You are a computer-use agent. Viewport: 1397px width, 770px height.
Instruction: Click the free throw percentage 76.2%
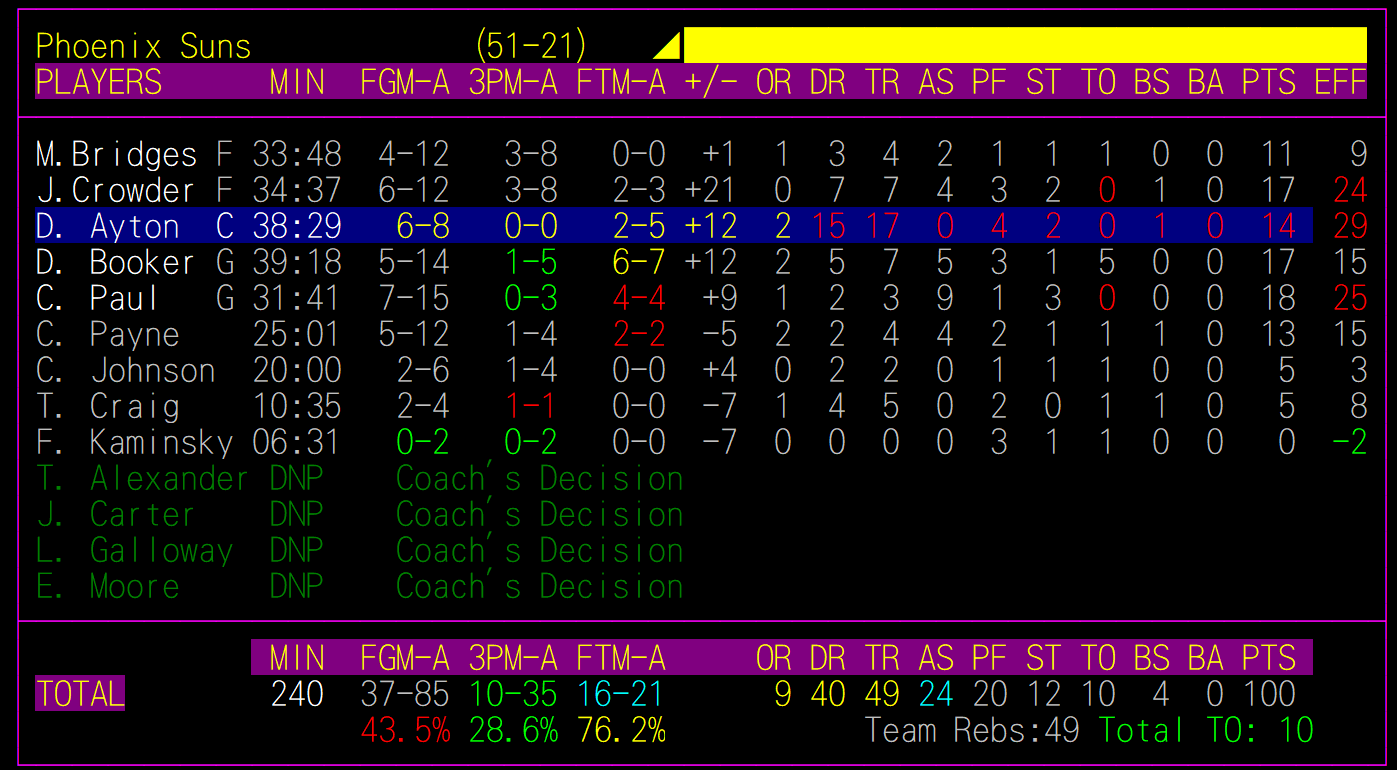621,730
